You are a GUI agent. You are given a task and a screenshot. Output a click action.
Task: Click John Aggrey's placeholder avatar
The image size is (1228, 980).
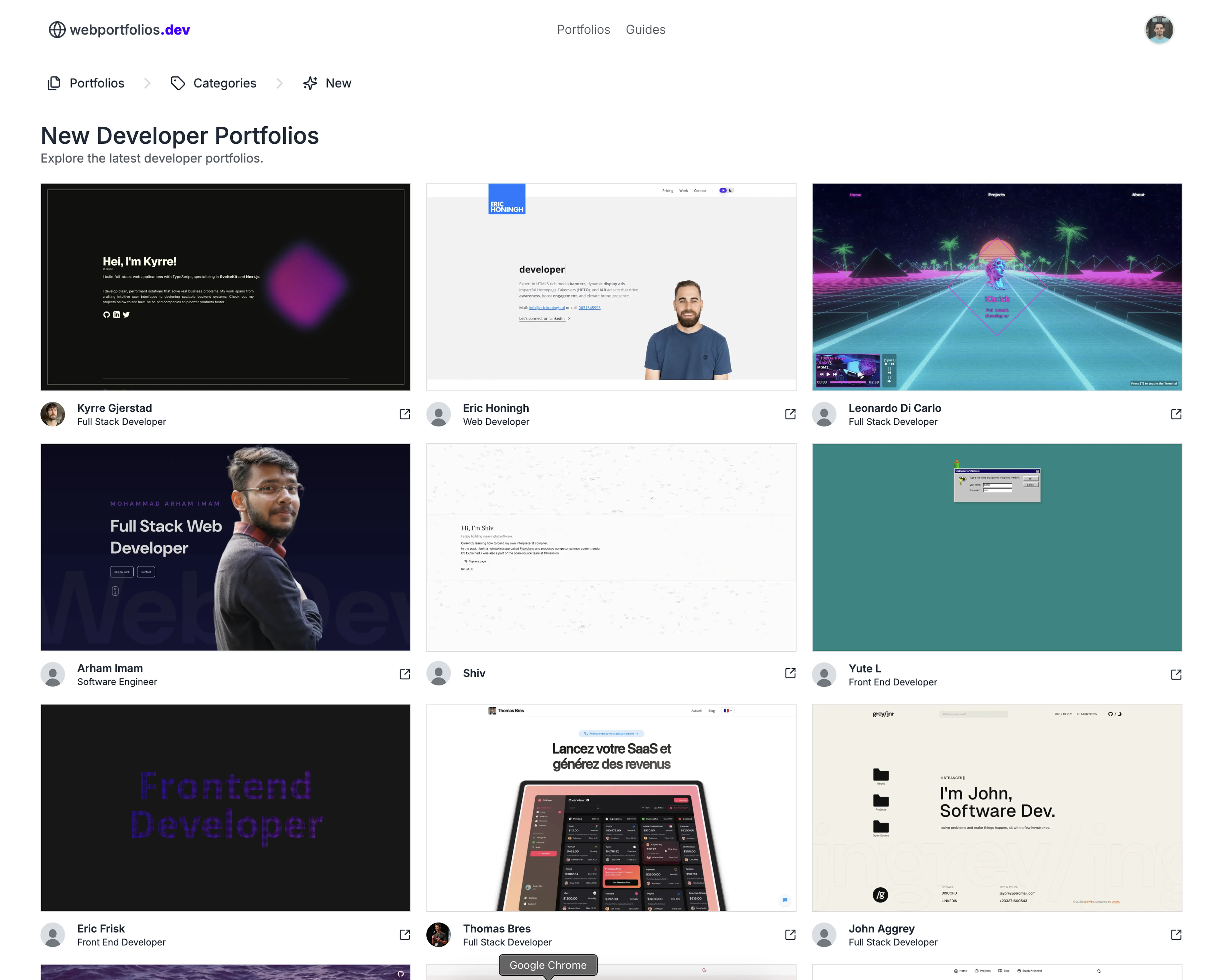(x=824, y=935)
